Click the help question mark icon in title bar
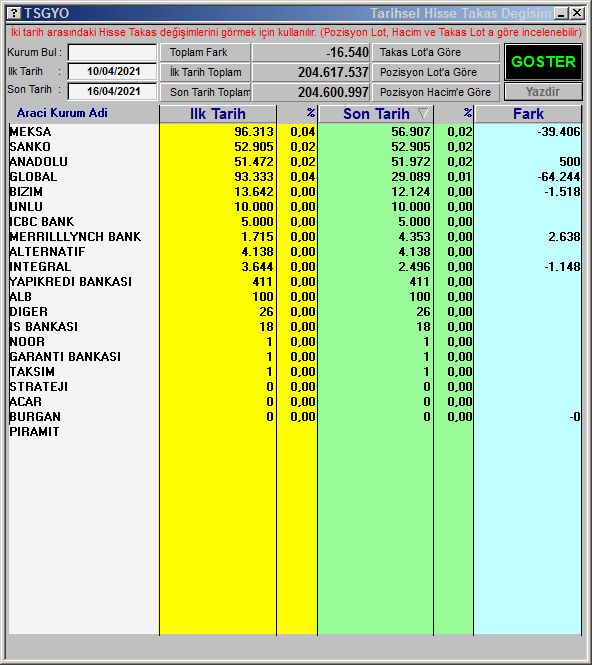 [14, 13]
